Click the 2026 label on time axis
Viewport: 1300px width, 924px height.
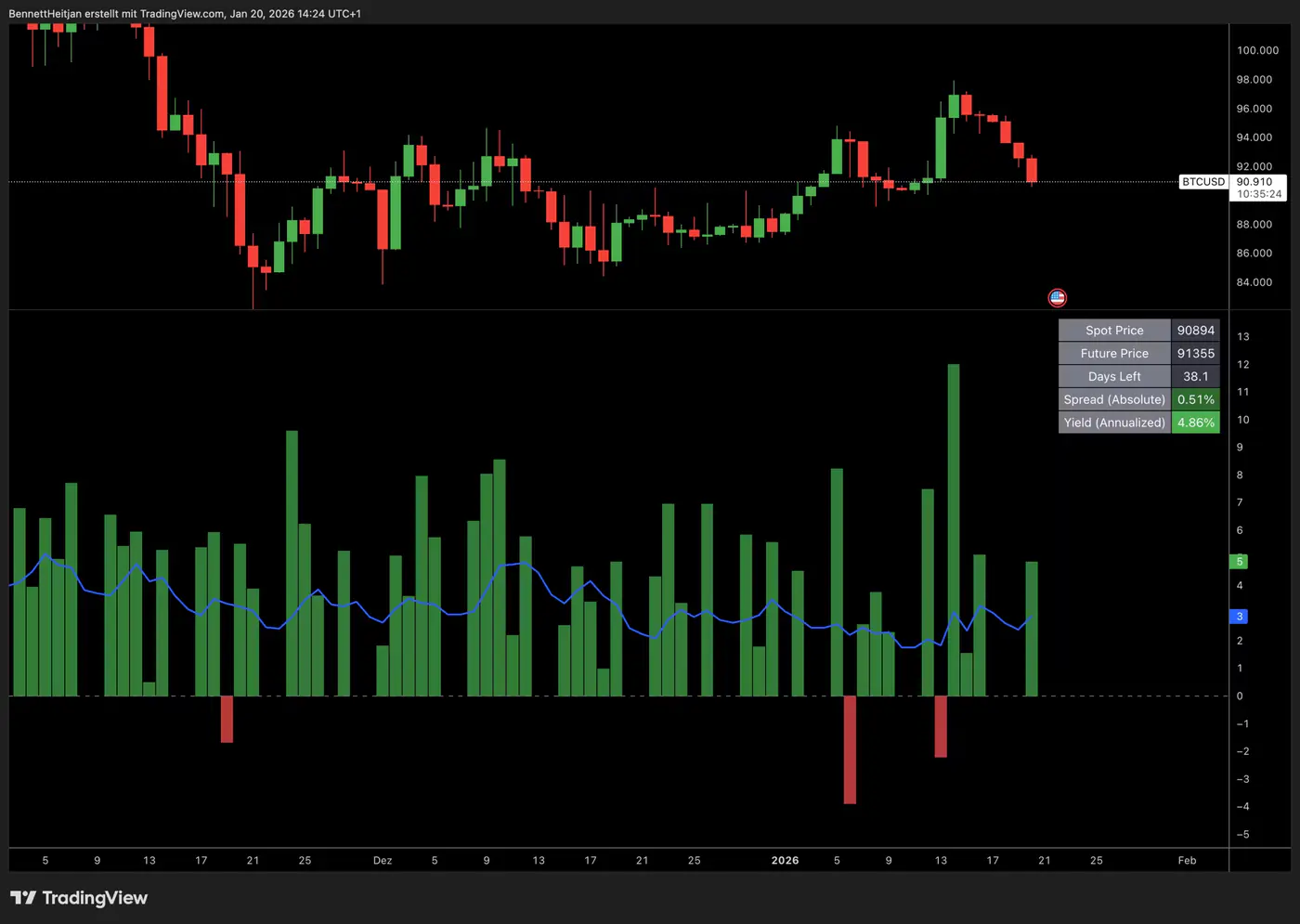pos(785,861)
